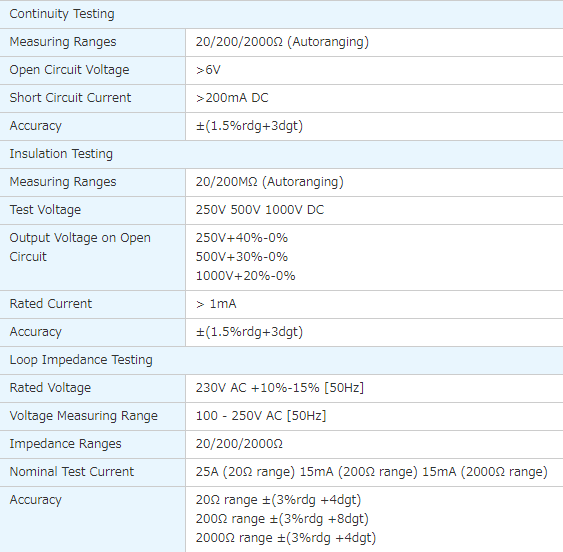Click the 20/200/2000Ω (Autoranging) value cell
563x552 pixels.
tap(374, 42)
